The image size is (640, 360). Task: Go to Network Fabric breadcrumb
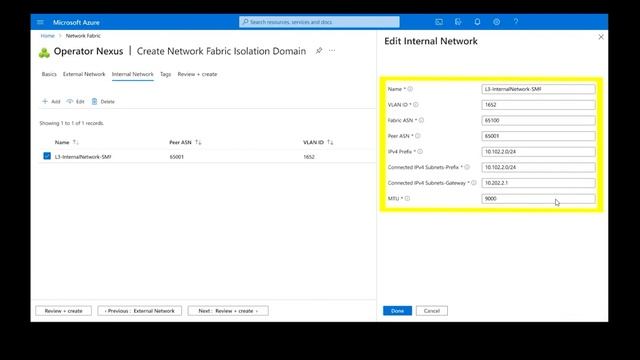coord(83,36)
